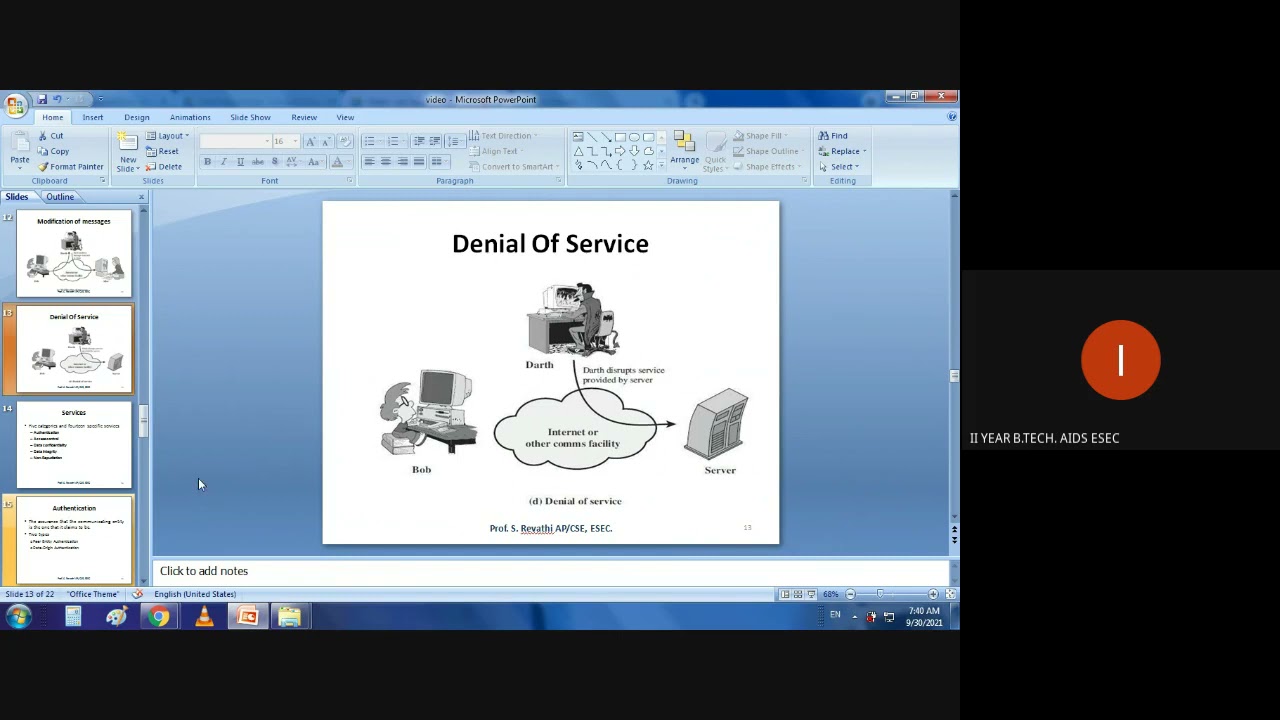Adjust the zoom slider handle
Screen dimensions: 1280x720
tap(880, 594)
